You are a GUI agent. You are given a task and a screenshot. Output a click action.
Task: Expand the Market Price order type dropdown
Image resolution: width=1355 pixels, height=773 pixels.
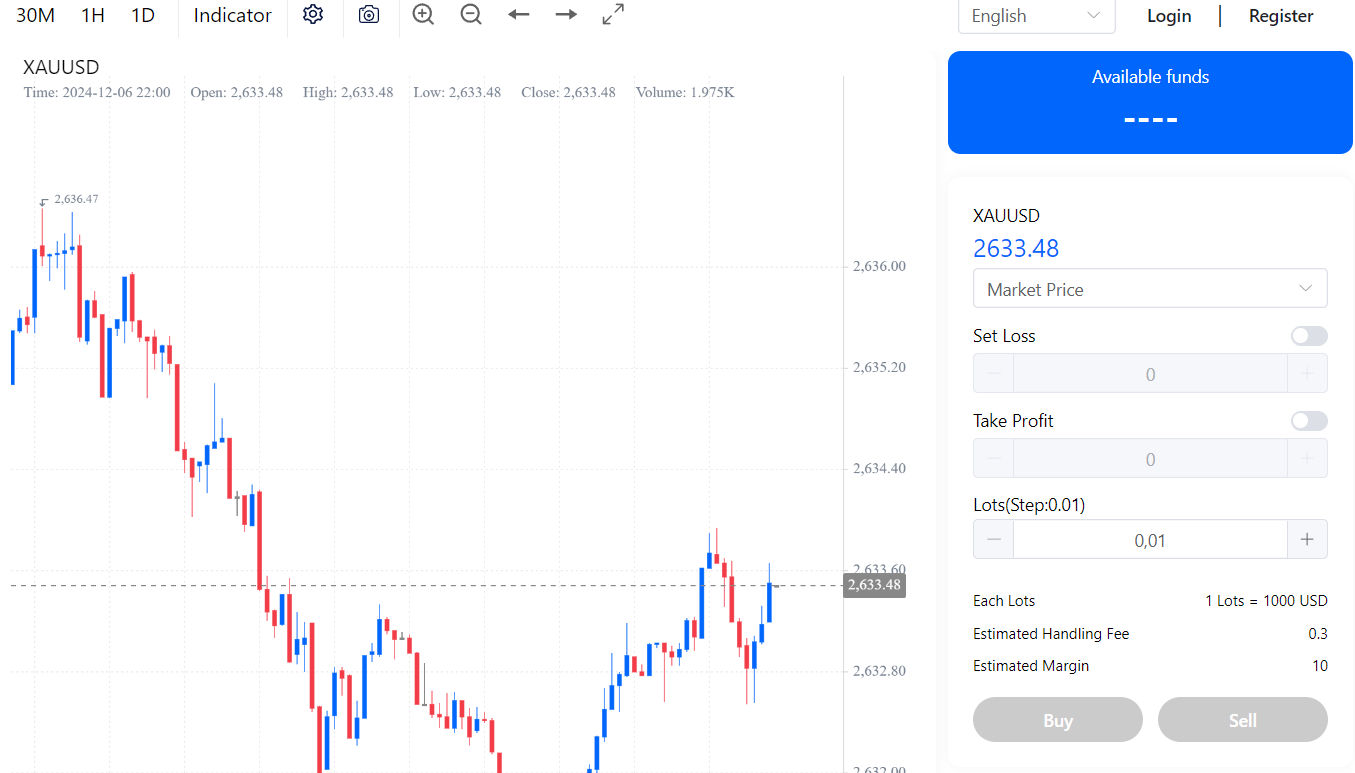1150,289
